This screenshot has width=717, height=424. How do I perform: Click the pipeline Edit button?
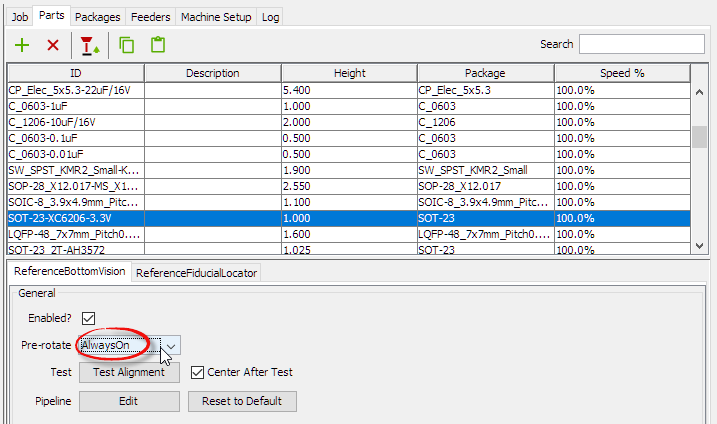[129, 401]
